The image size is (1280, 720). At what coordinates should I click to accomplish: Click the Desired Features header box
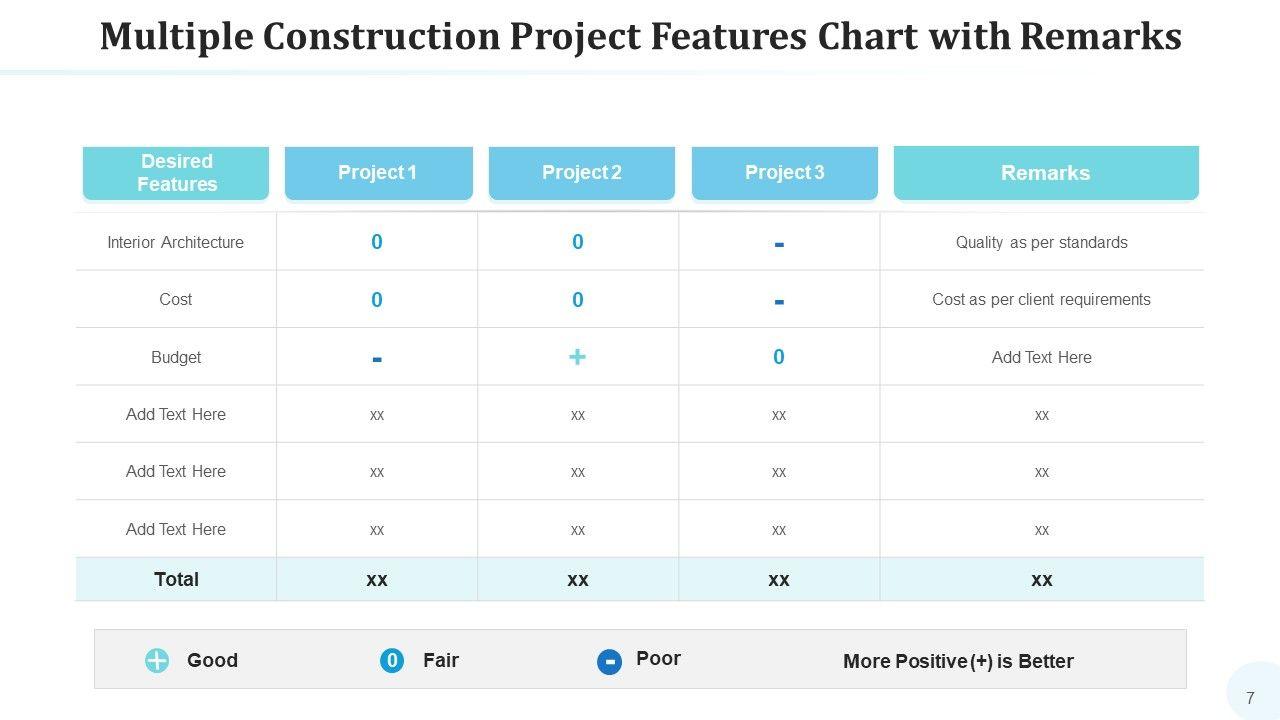click(x=176, y=173)
